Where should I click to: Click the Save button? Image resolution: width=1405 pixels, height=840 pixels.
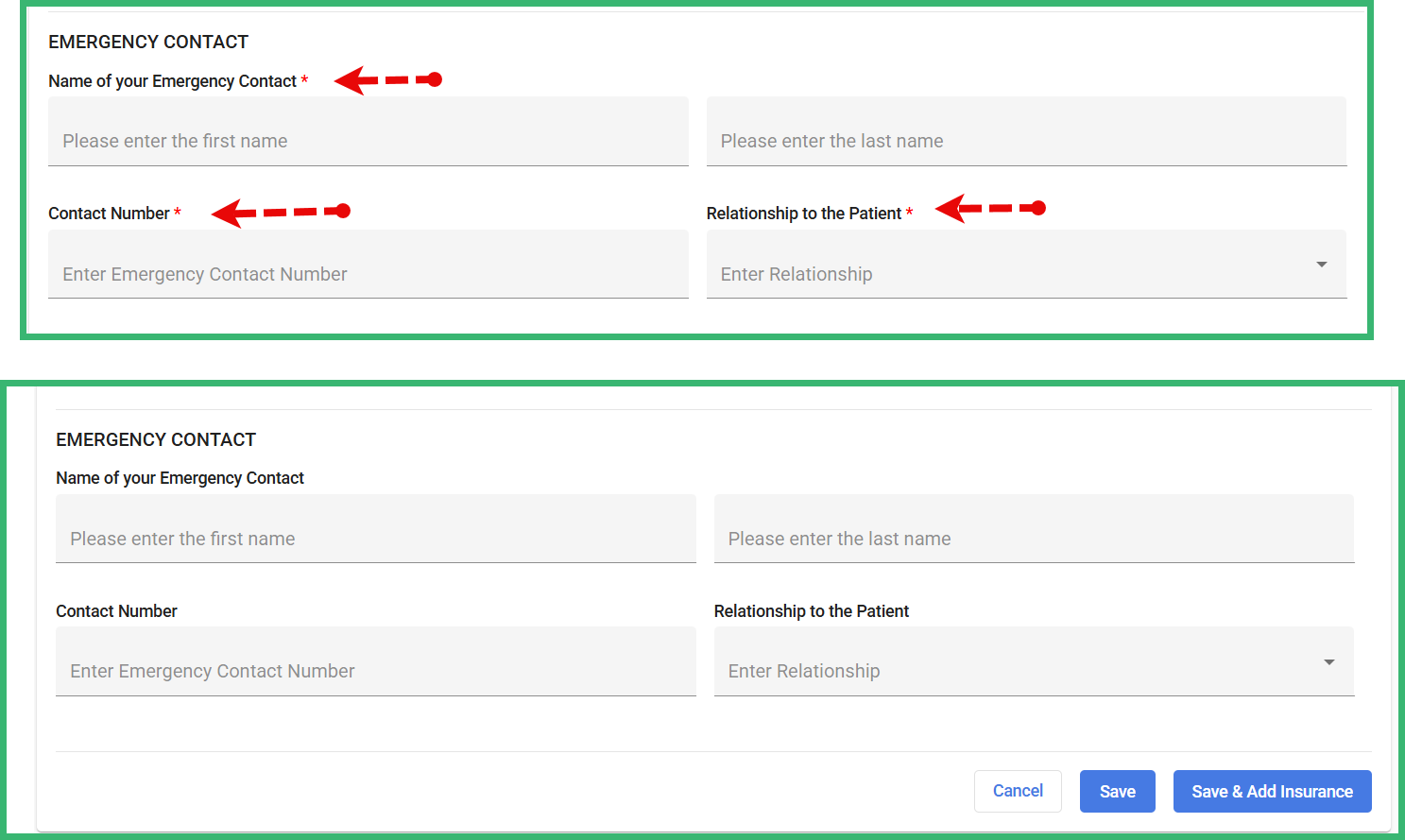(x=1117, y=791)
